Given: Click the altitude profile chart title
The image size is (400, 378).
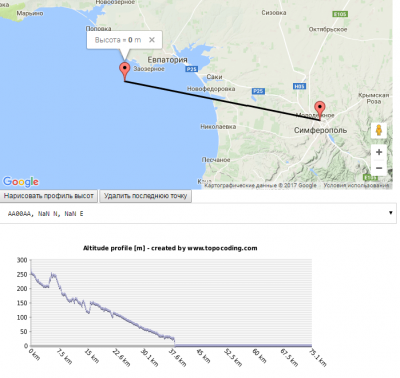Looking at the screenshot, I should coord(170,248).
